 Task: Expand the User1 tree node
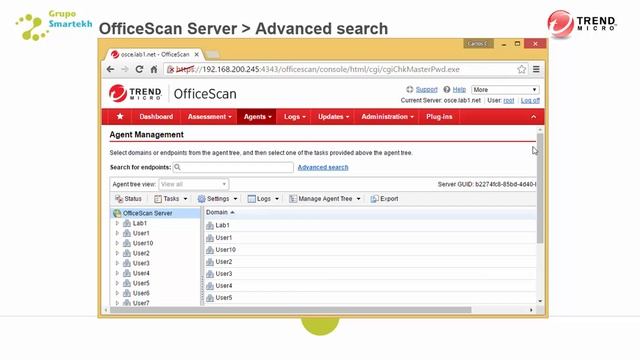click(117, 233)
